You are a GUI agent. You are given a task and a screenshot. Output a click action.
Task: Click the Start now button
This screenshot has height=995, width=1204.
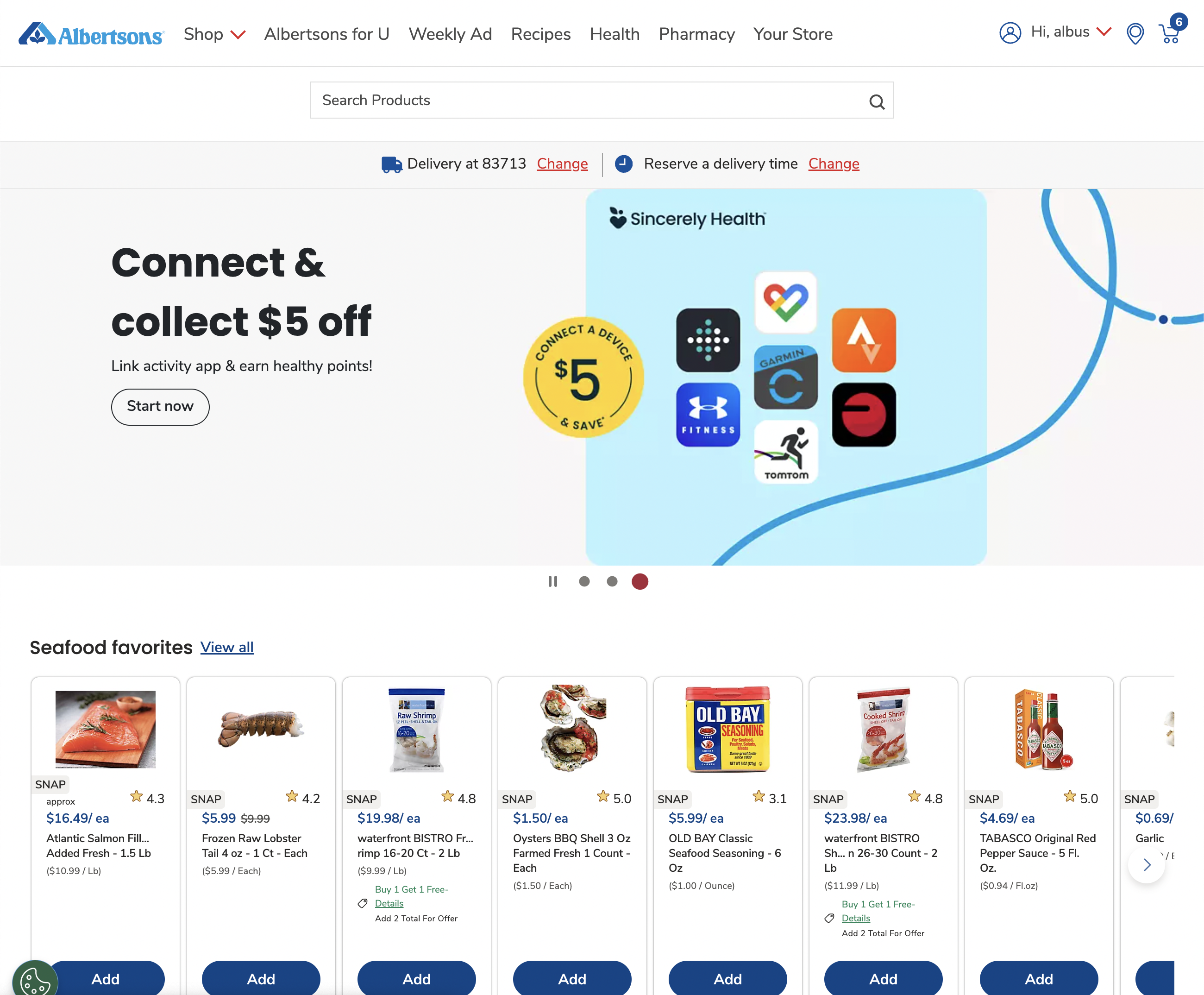pyautogui.click(x=160, y=406)
